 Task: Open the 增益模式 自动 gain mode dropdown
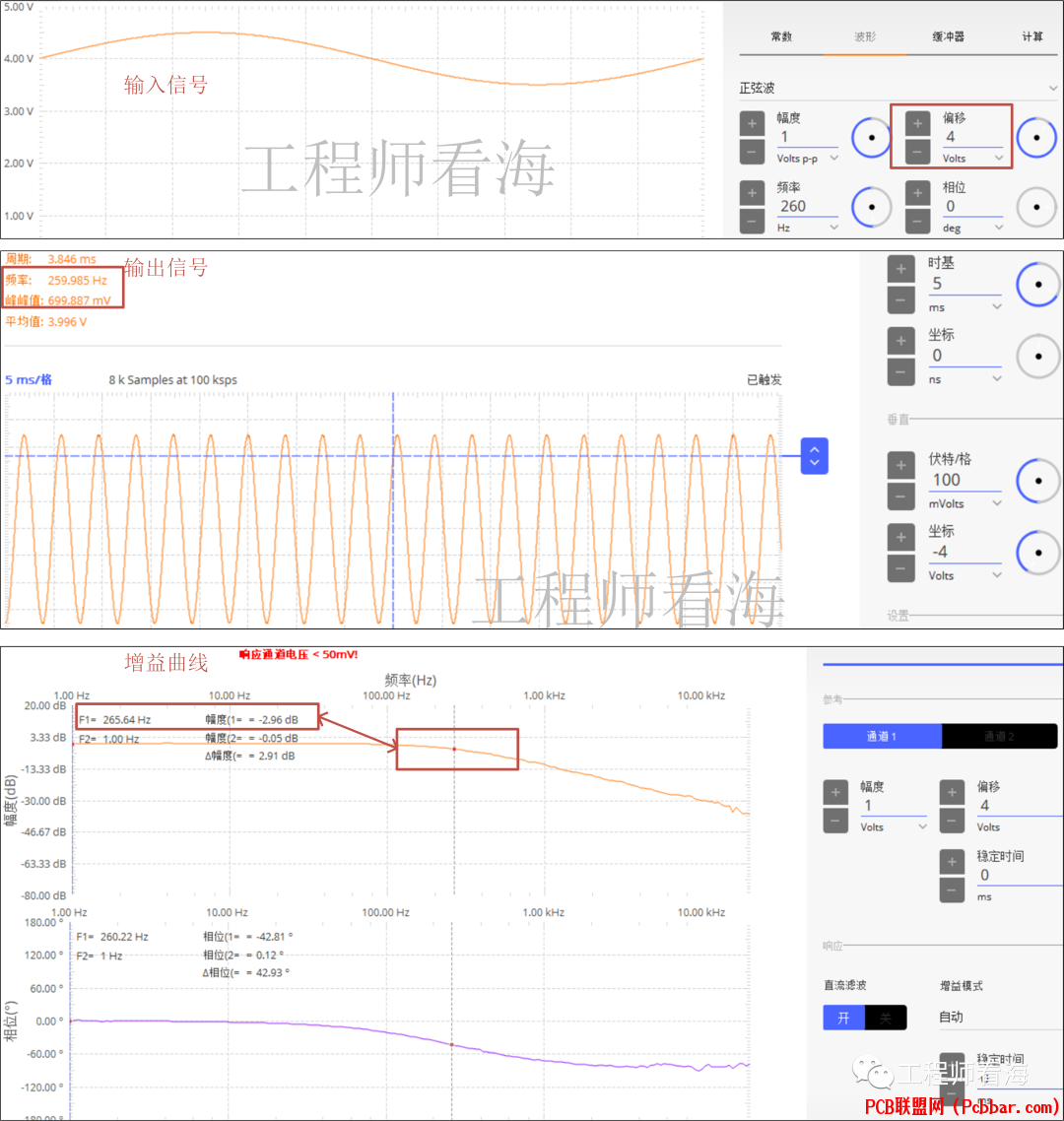pyautogui.click(x=1000, y=1017)
